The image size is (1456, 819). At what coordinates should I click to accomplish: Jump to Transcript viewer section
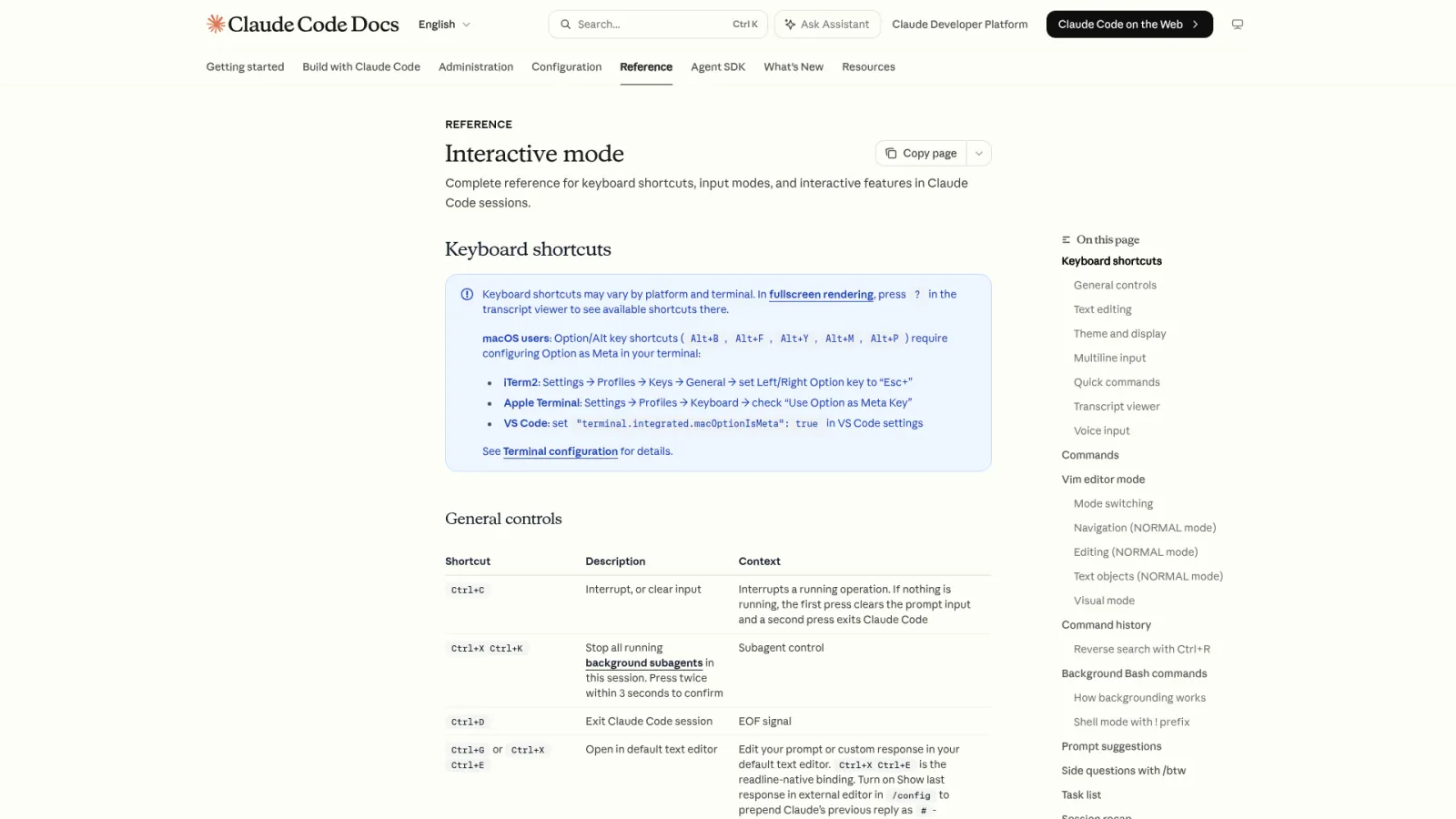point(1117,407)
